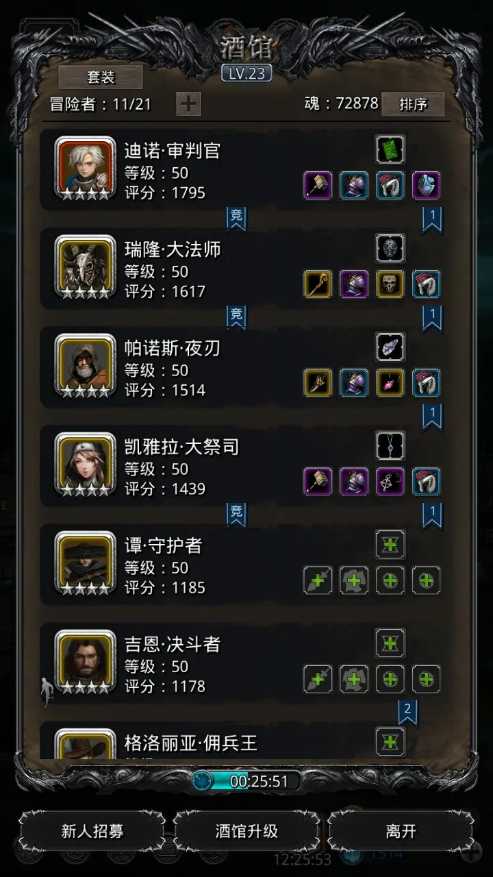The height and width of the screenshot is (877, 493).
Task: Open 迪诺·审判官's green scroll item slot
Action: point(390,149)
